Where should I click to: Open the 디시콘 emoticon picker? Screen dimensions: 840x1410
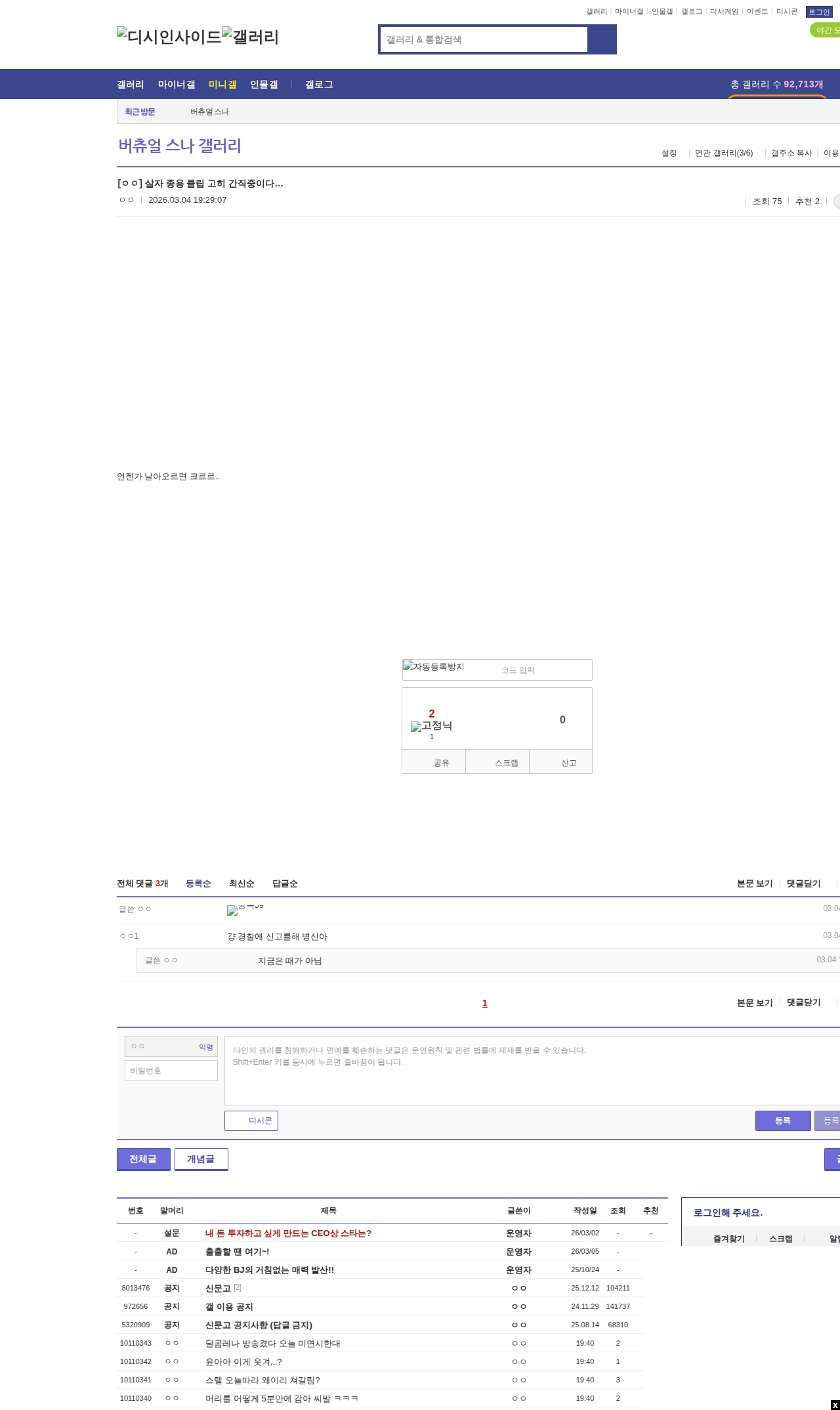pos(251,1121)
